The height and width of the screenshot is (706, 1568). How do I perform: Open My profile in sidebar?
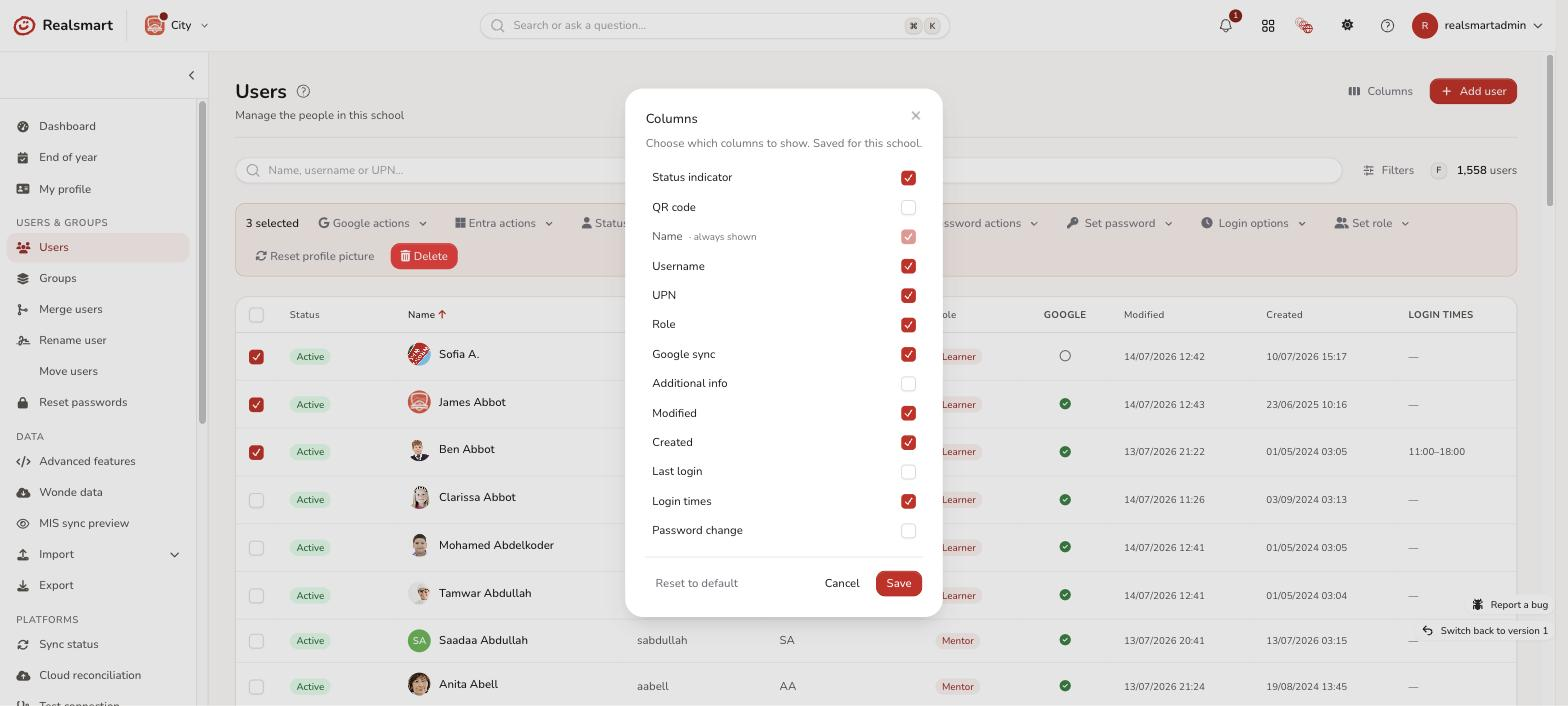[98, 189]
